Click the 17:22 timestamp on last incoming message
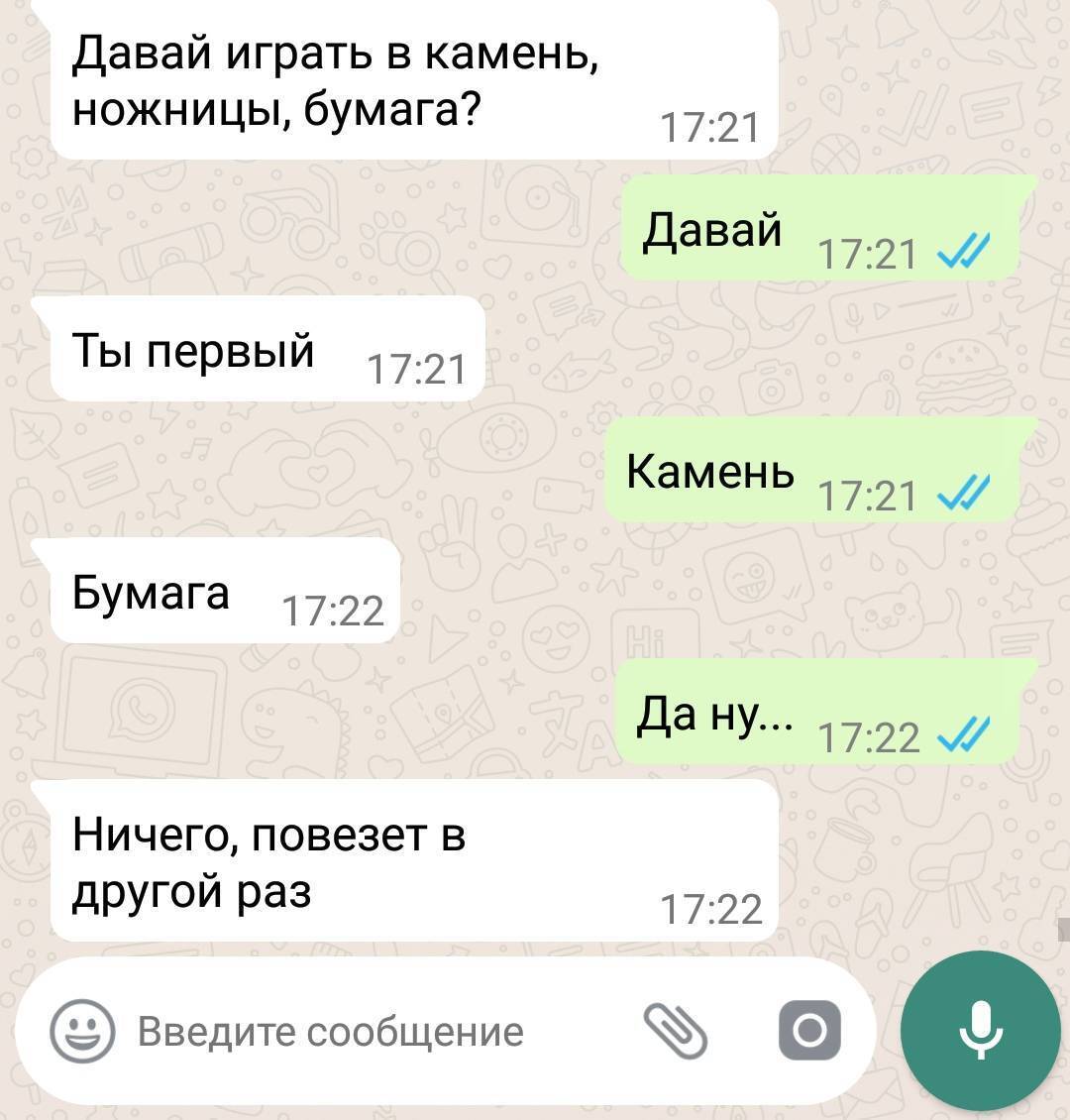Viewport: 1070px width, 1120px height. click(x=711, y=910)
